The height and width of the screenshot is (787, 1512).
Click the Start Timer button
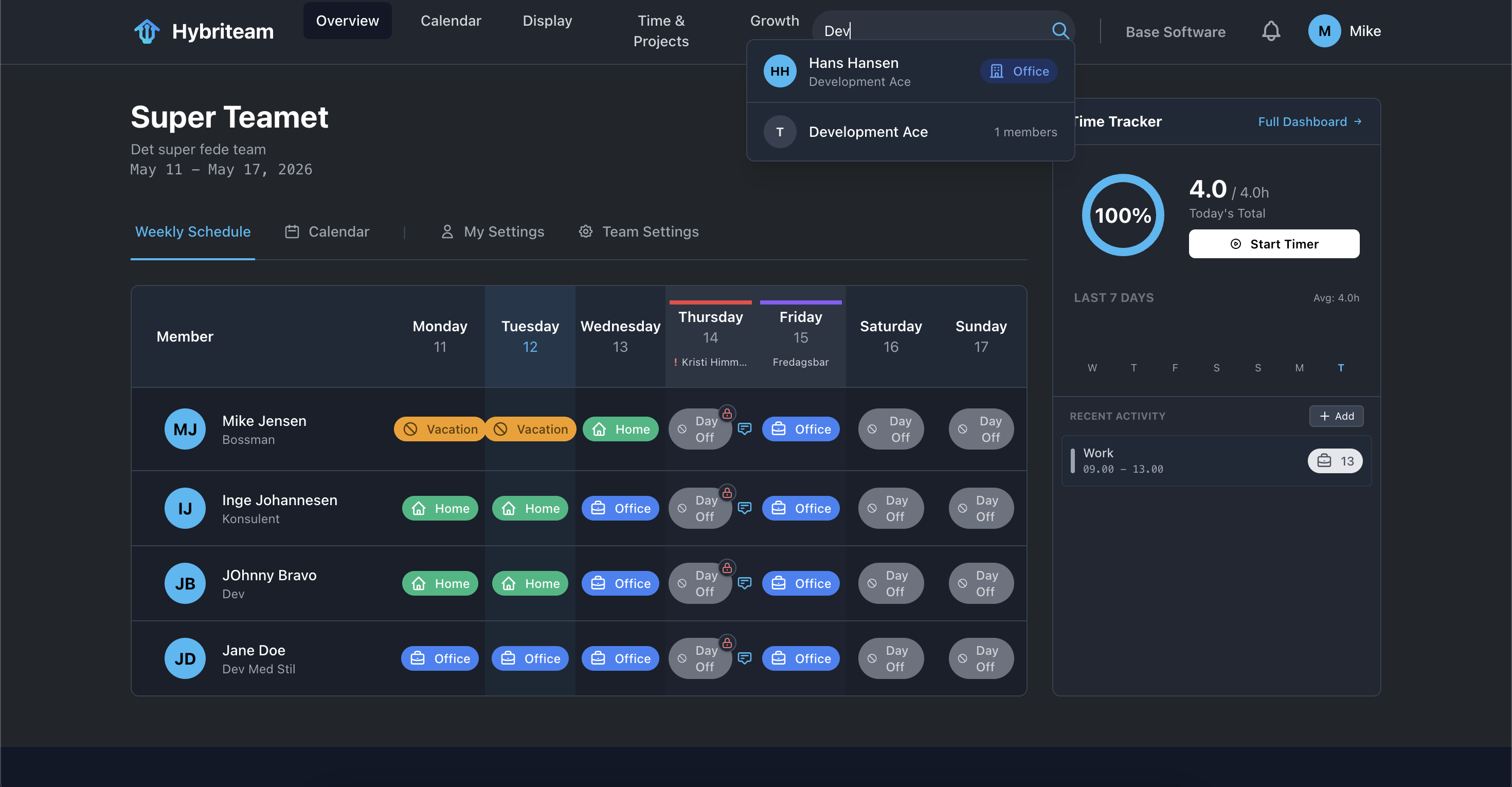pos(1274,244)
